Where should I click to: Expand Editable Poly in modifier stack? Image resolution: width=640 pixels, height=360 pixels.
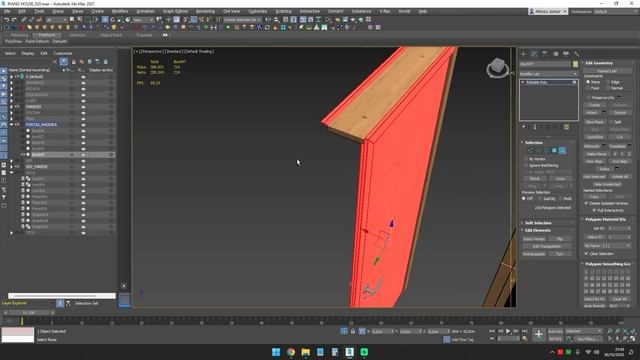(523, 82)
